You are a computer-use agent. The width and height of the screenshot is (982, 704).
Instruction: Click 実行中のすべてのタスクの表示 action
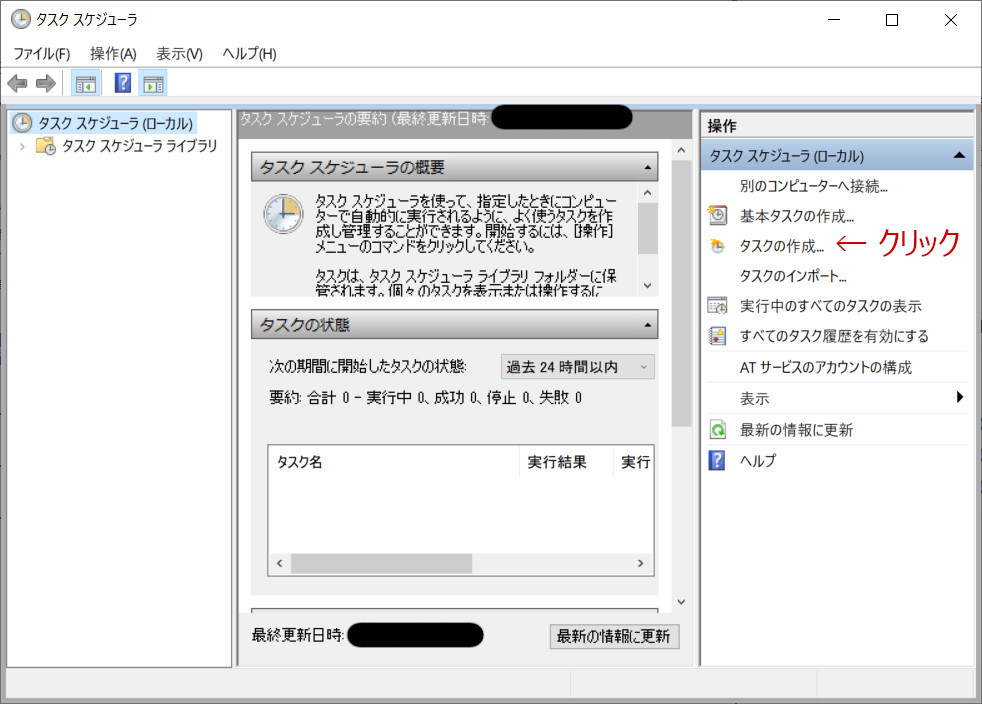(x=830, y=306)
